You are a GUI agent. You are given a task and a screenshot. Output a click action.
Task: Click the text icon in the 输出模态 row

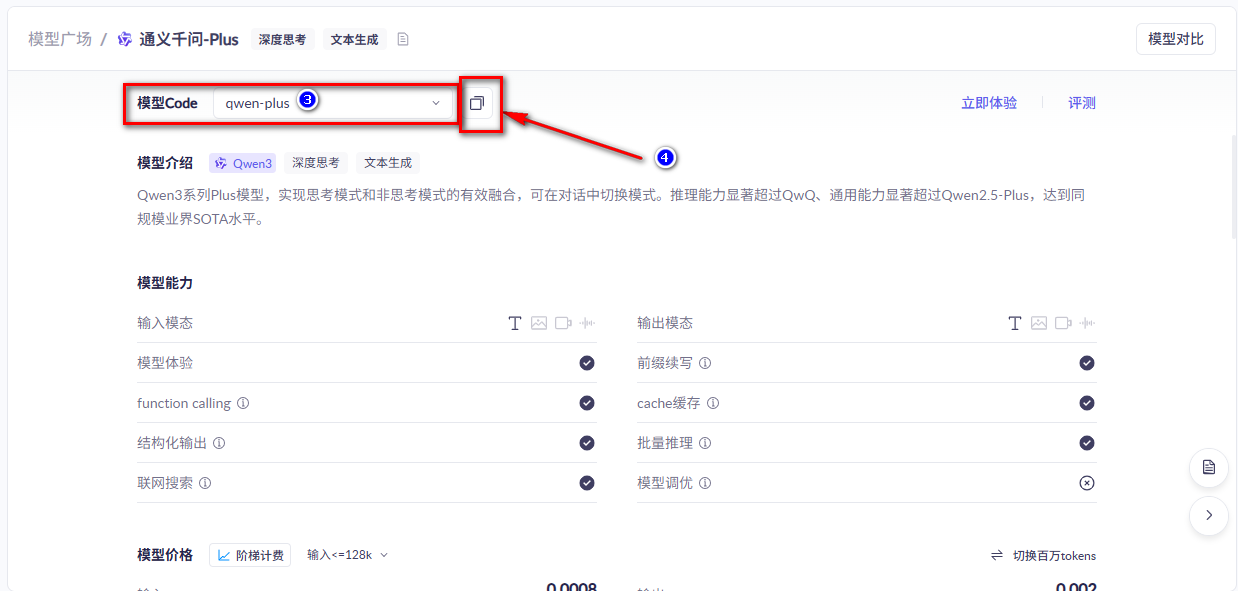1015,323
